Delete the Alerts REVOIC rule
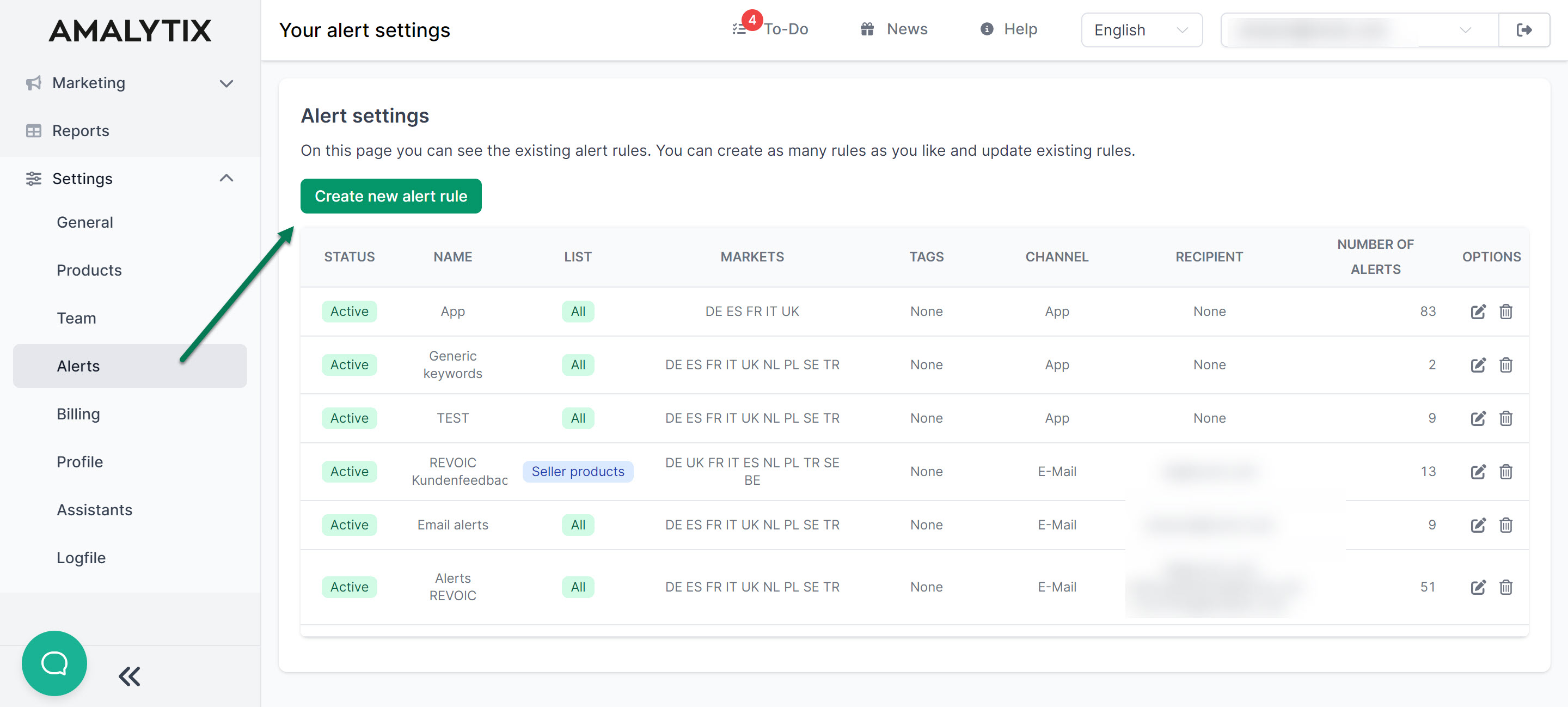The image size is (1568, 707). pos(1505,587)
